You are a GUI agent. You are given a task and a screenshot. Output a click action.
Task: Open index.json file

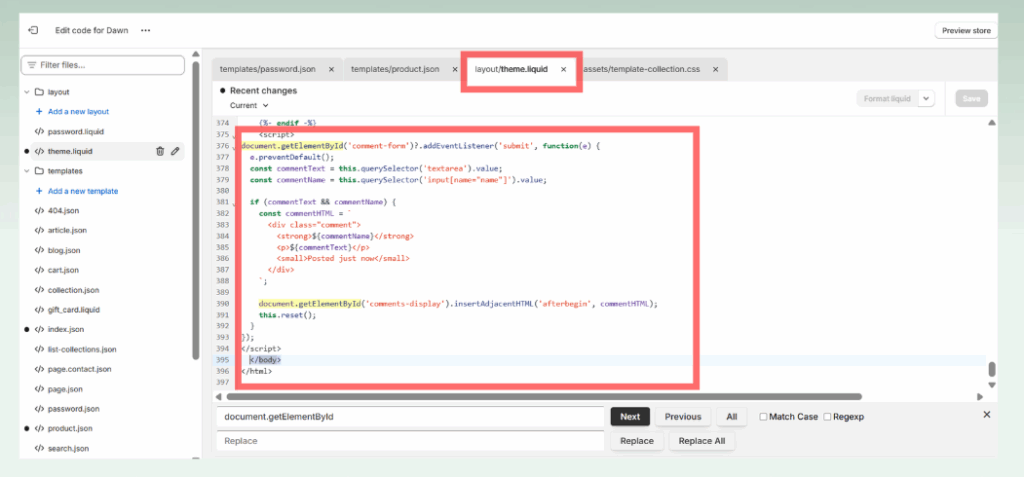[66, 329]
